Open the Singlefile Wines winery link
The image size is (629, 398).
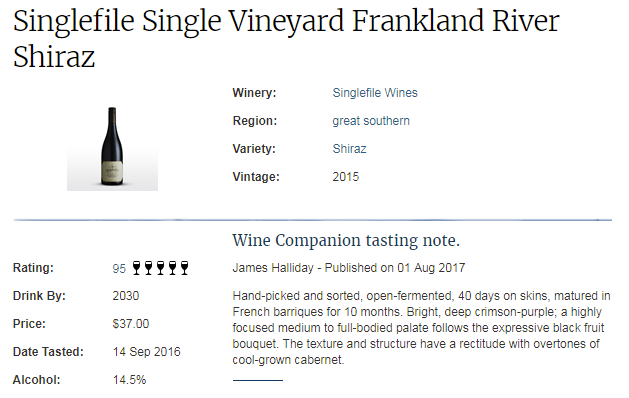click(x=375, y=93)
